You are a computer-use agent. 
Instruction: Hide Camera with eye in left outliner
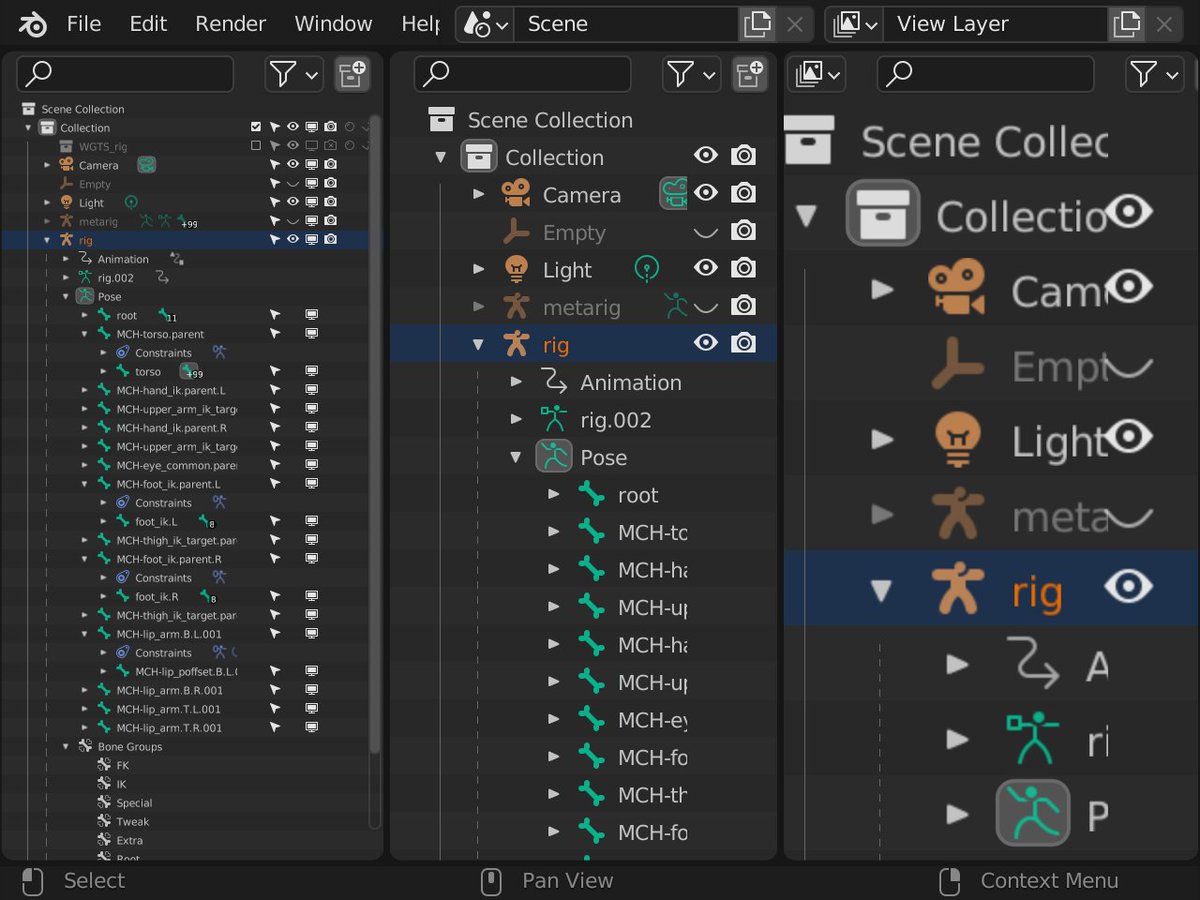pyautogui.click(x=293, y=165)
